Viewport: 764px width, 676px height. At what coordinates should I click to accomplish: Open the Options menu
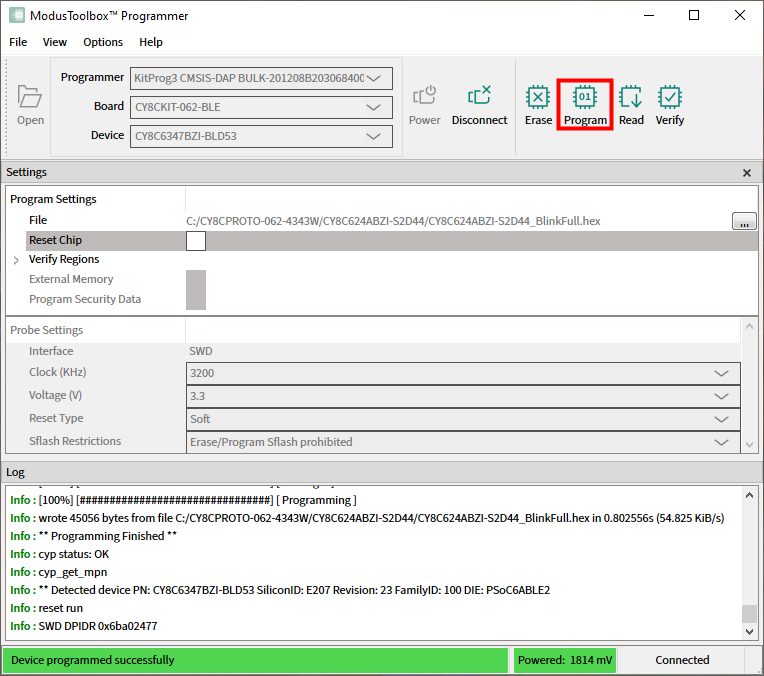click(x=103, y=42)
